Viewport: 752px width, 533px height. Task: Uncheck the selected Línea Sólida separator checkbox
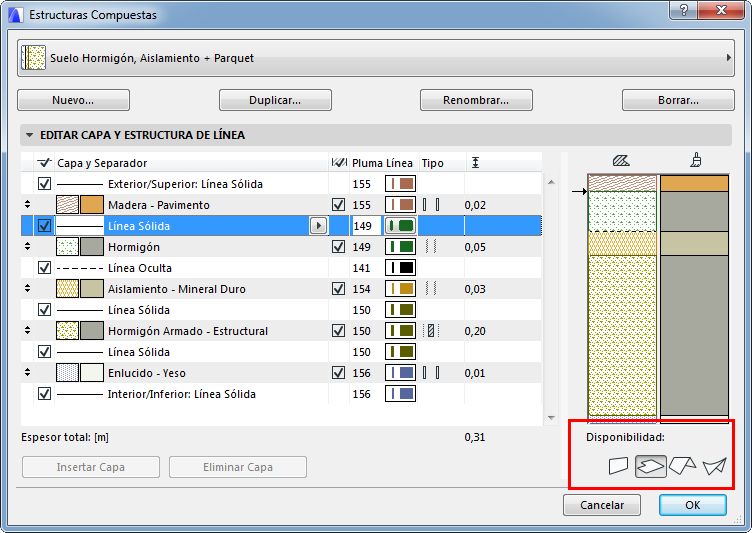44,225
